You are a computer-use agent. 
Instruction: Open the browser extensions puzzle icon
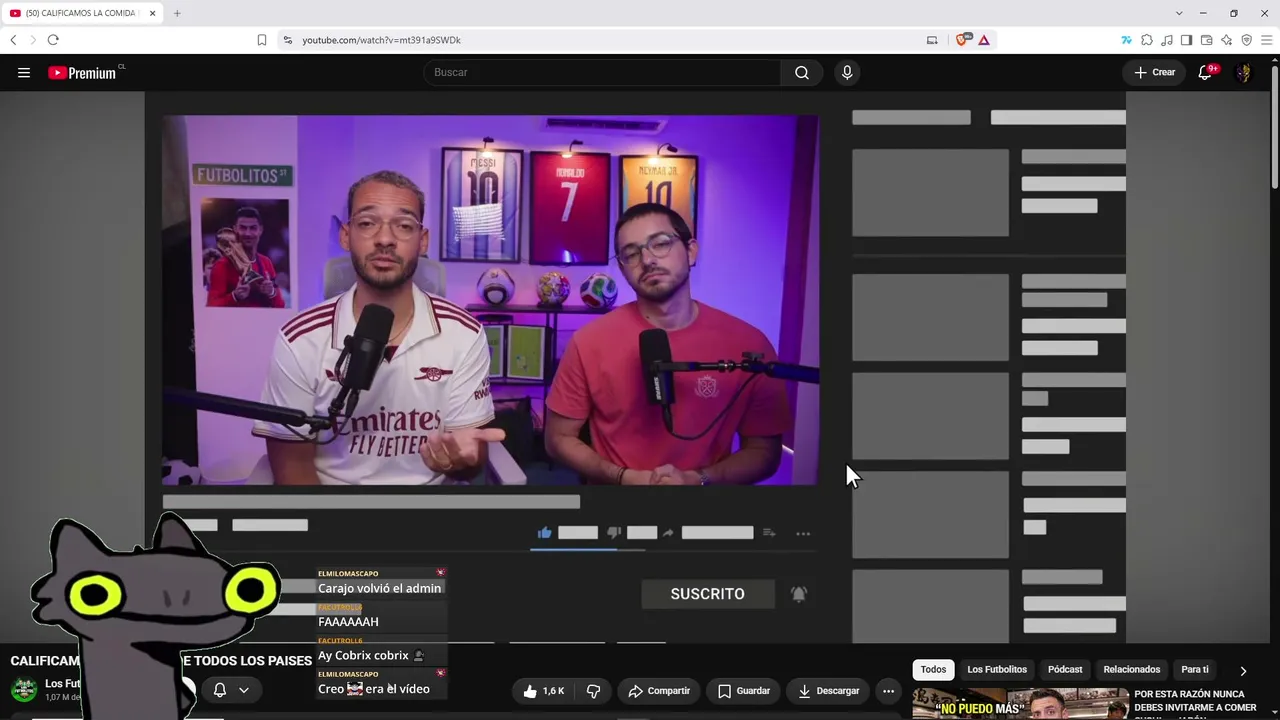(x=1147, y=40)
